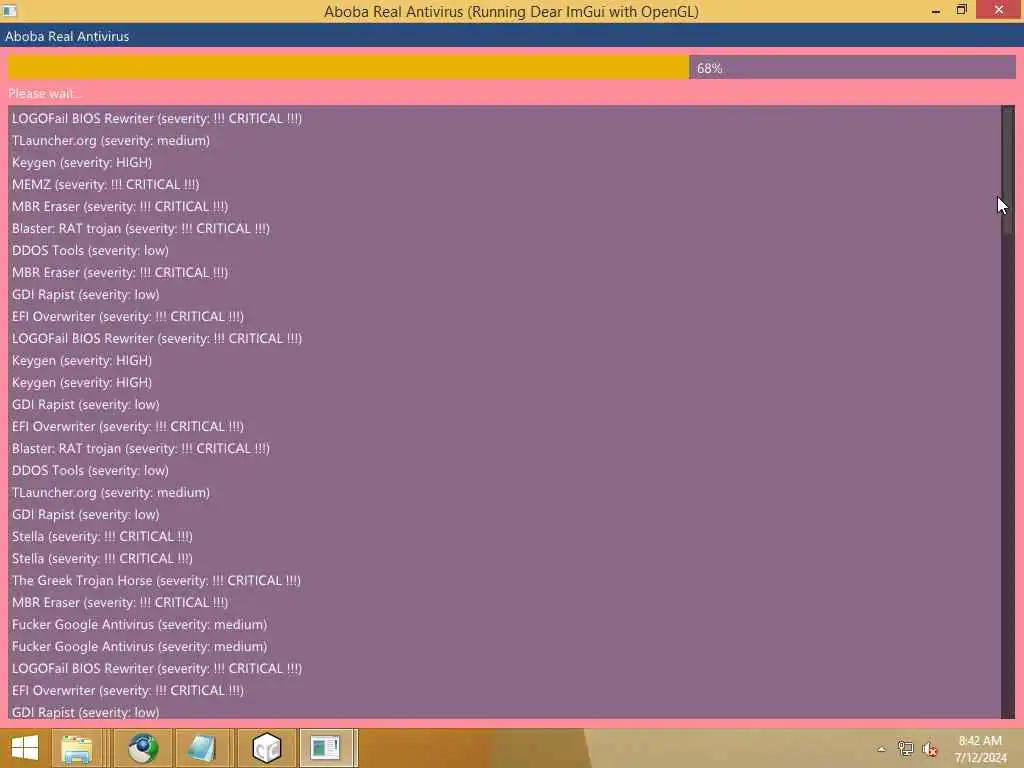1024x768 pixels.
Task: Select the running Aboba Antivirus taskbar button
Action: pos(327,748)
